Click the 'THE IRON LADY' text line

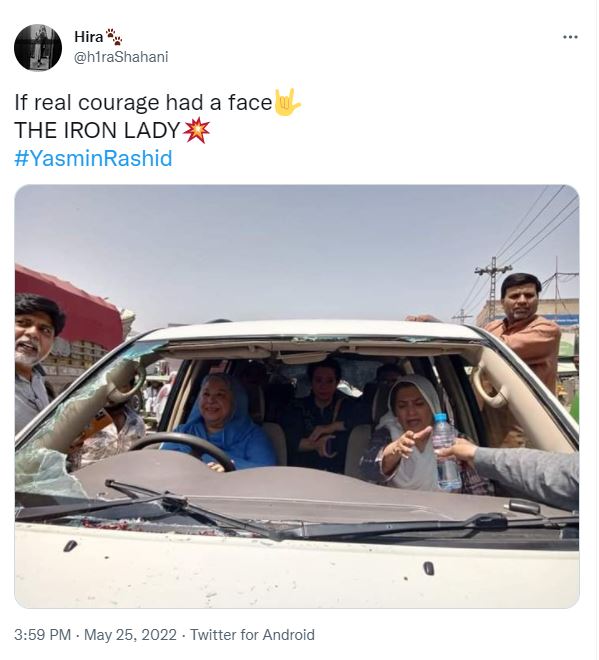click(97, 130)
